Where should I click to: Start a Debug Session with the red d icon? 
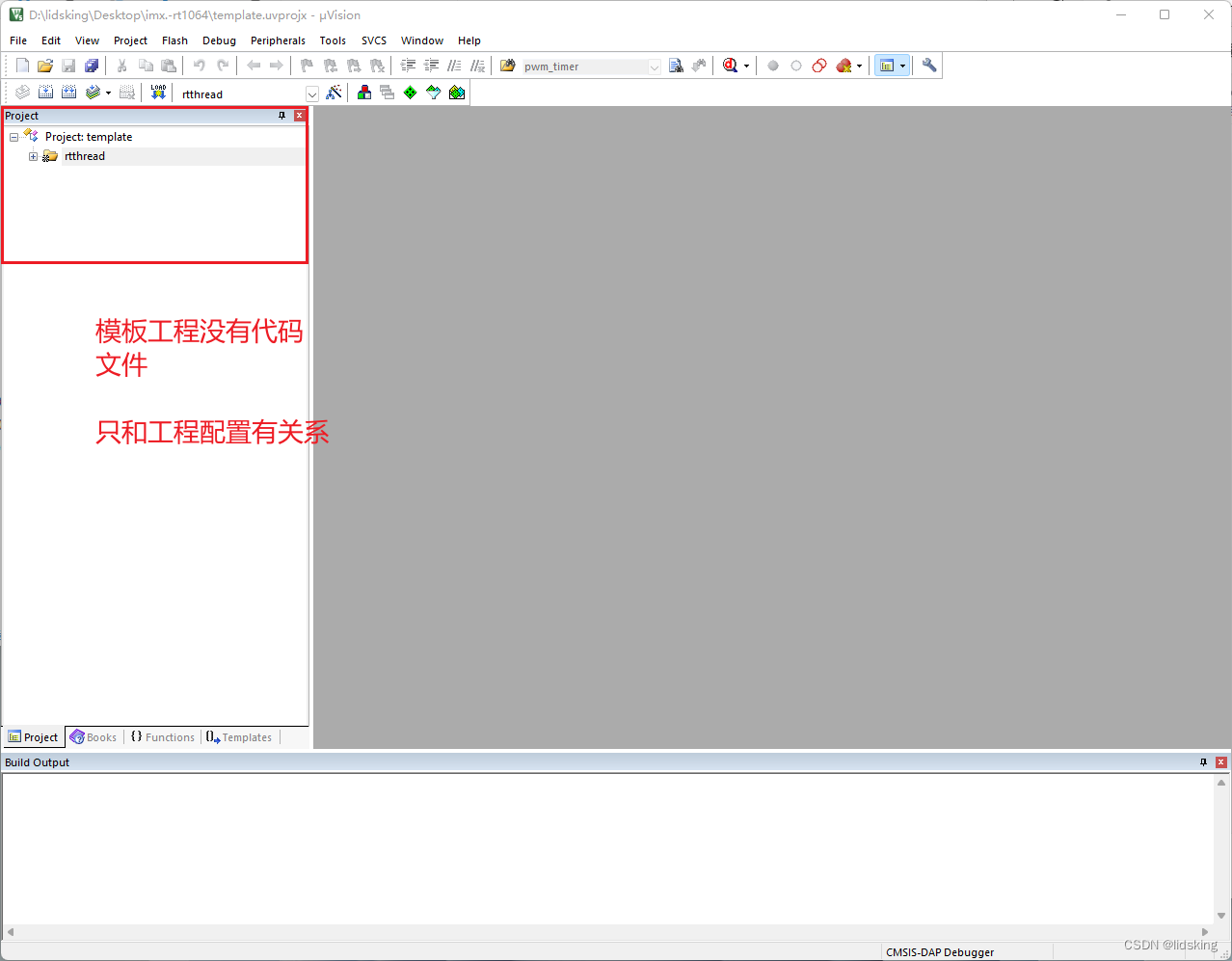click(731, 65)
